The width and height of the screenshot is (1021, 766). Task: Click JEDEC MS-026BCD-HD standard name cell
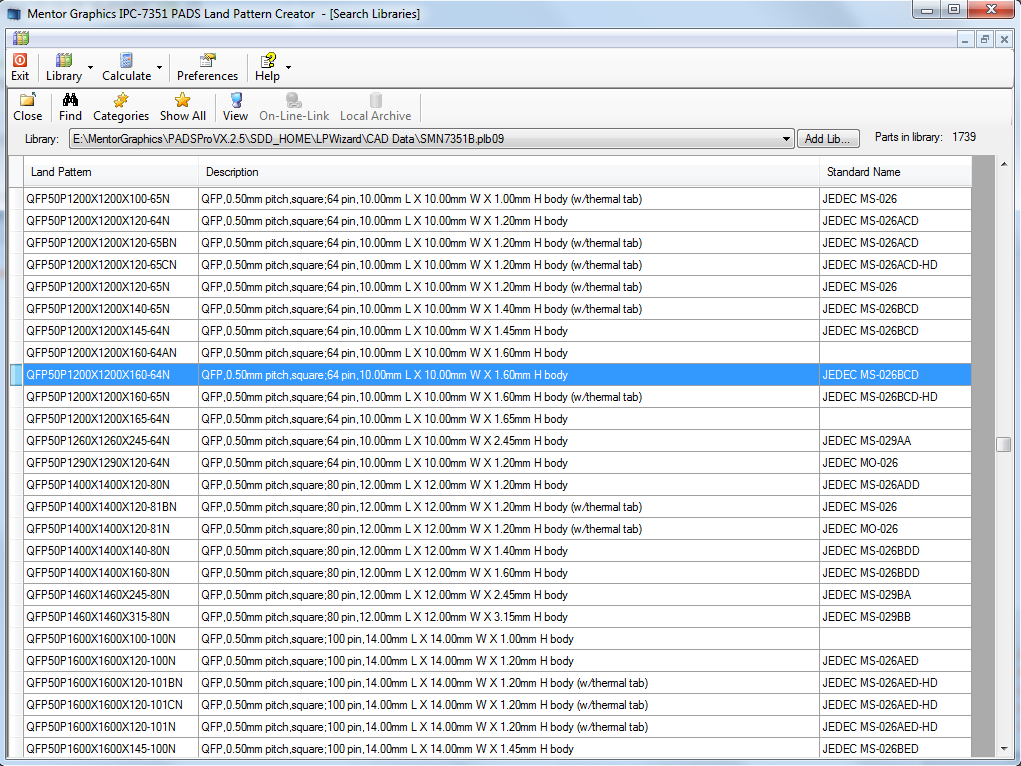[x=895, y=397]
